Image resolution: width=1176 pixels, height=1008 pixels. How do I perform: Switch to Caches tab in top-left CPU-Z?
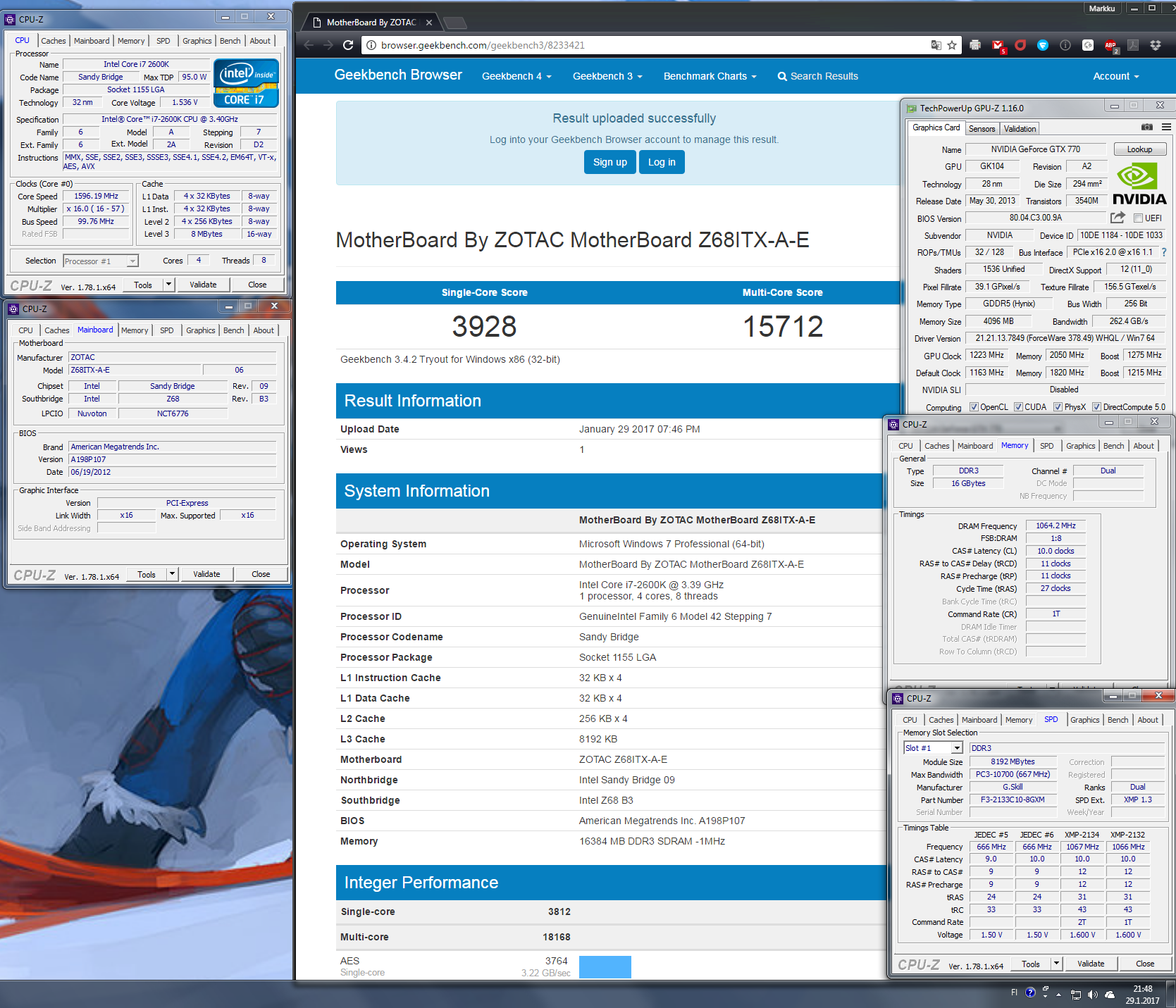(53, 41)
